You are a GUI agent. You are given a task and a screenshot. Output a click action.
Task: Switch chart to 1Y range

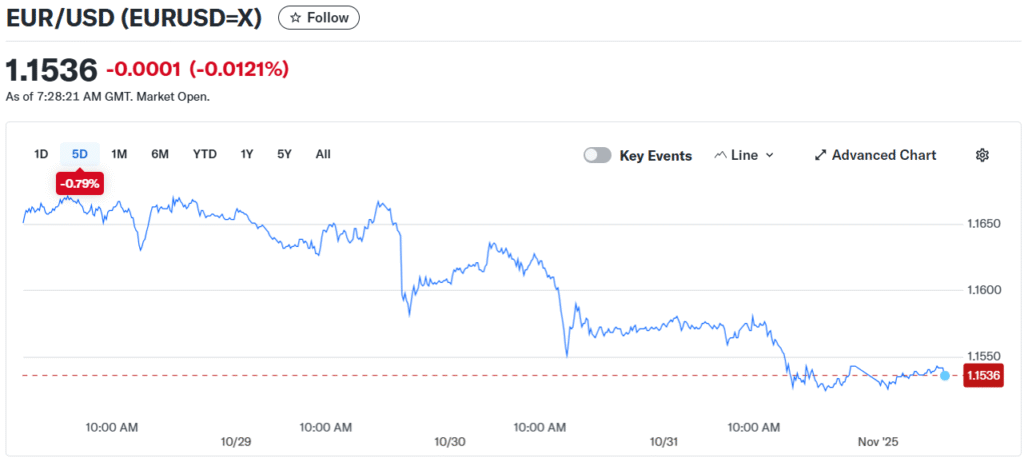click(x=247, y=154)
